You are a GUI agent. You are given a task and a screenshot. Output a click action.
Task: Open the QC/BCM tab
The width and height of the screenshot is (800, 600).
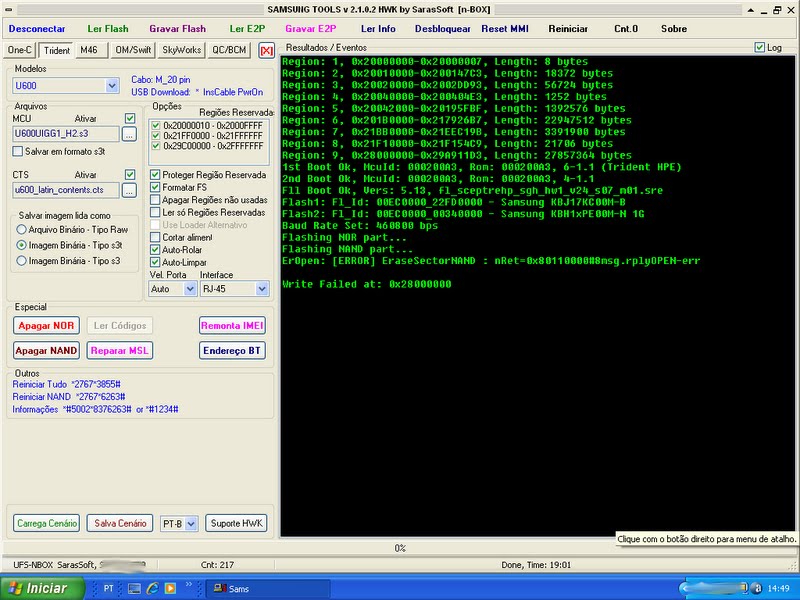(x=229, y=50)
